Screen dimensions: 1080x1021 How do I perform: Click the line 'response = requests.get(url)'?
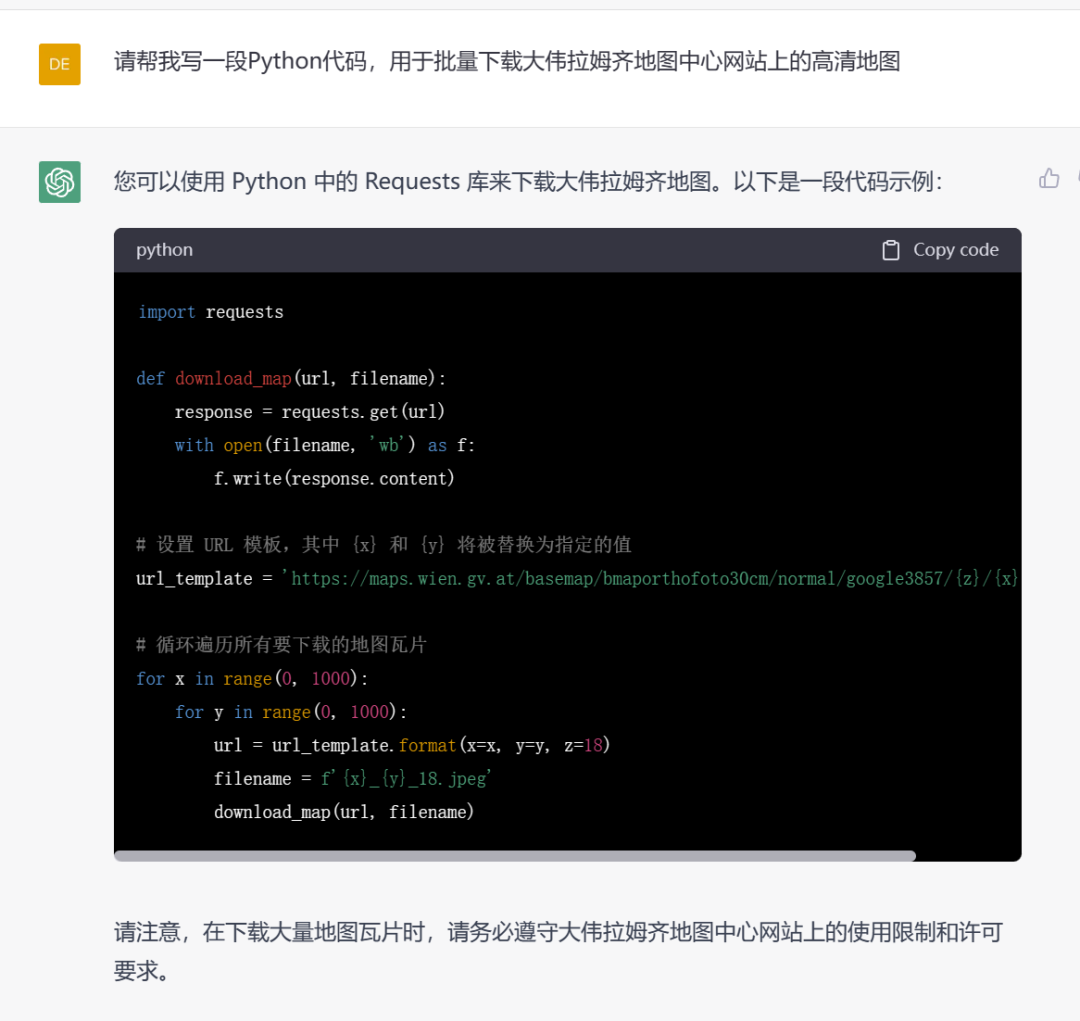[x=309, y=412]
